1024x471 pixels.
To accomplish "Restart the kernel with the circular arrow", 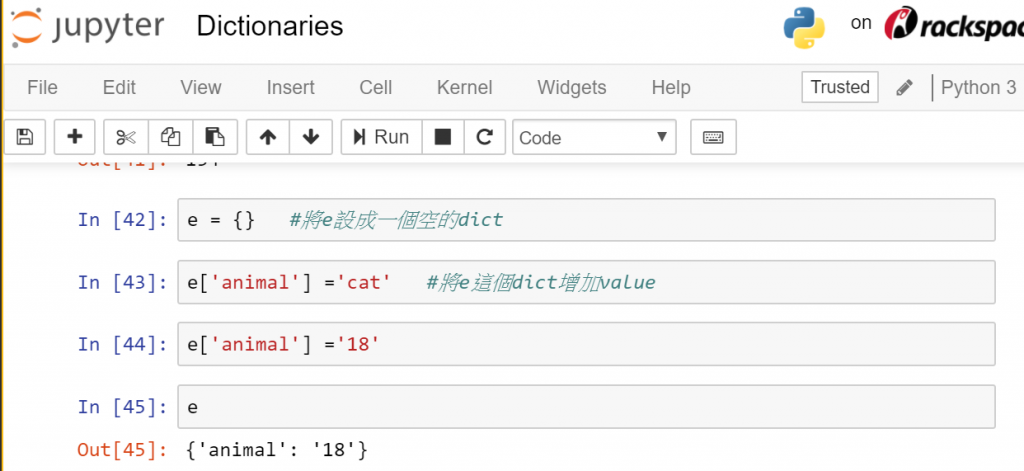I will point(485,137).
